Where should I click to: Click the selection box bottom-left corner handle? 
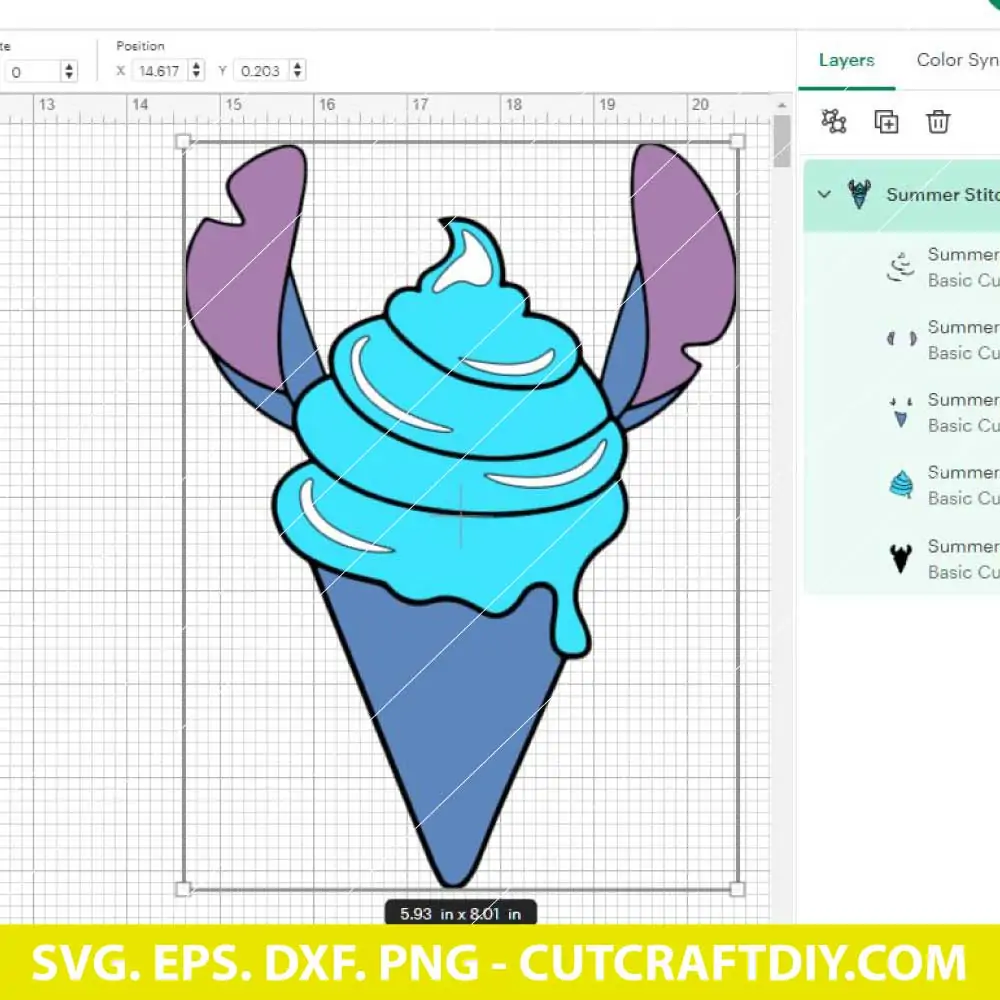click(x=183, y=889)
